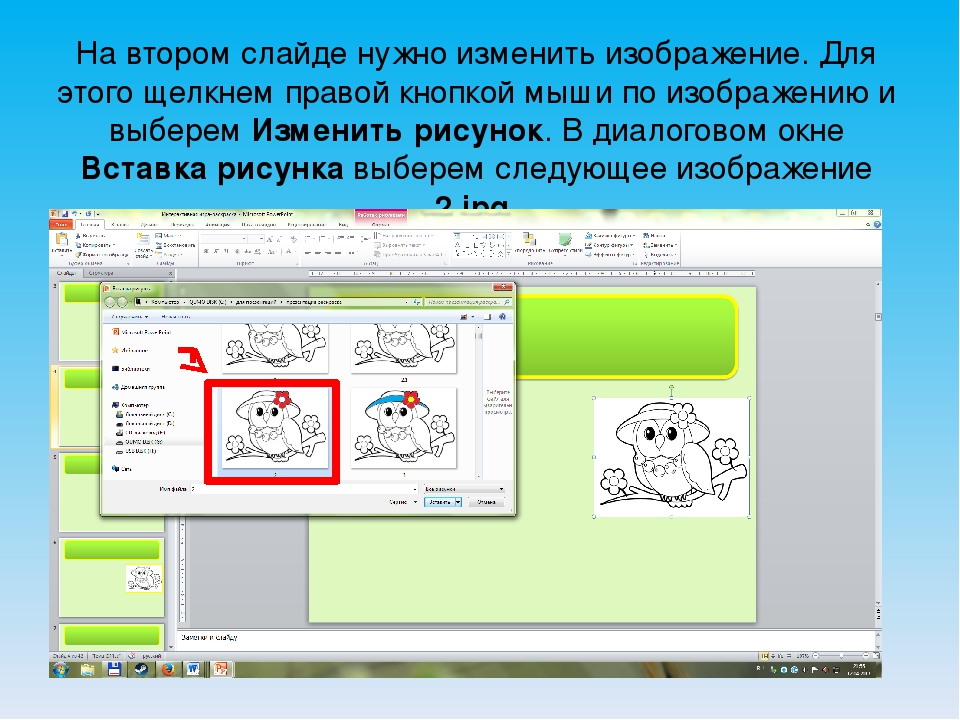960x720 pixels.
Task: Open the Tools (Сервис) dropdown in the dialog
Action: (x=403, y=502)
